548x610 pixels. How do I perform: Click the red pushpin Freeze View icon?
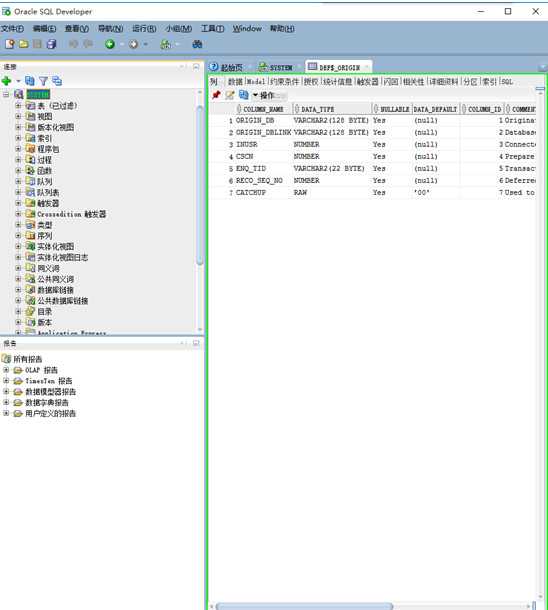tap(216, 95)
